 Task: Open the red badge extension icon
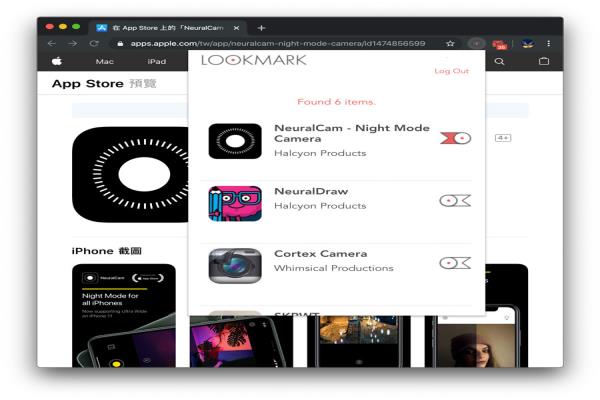[499, 44]
